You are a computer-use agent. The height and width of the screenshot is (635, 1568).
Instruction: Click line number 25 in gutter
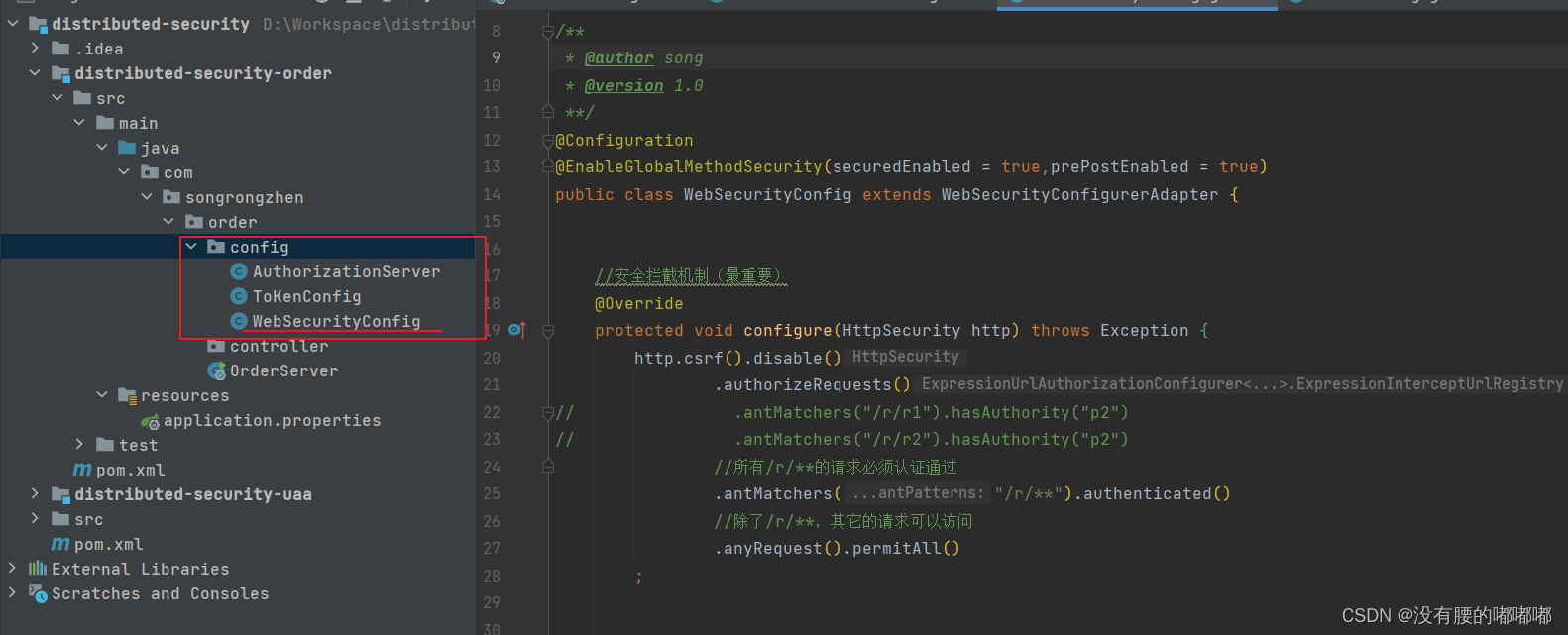tap(492, 494)
